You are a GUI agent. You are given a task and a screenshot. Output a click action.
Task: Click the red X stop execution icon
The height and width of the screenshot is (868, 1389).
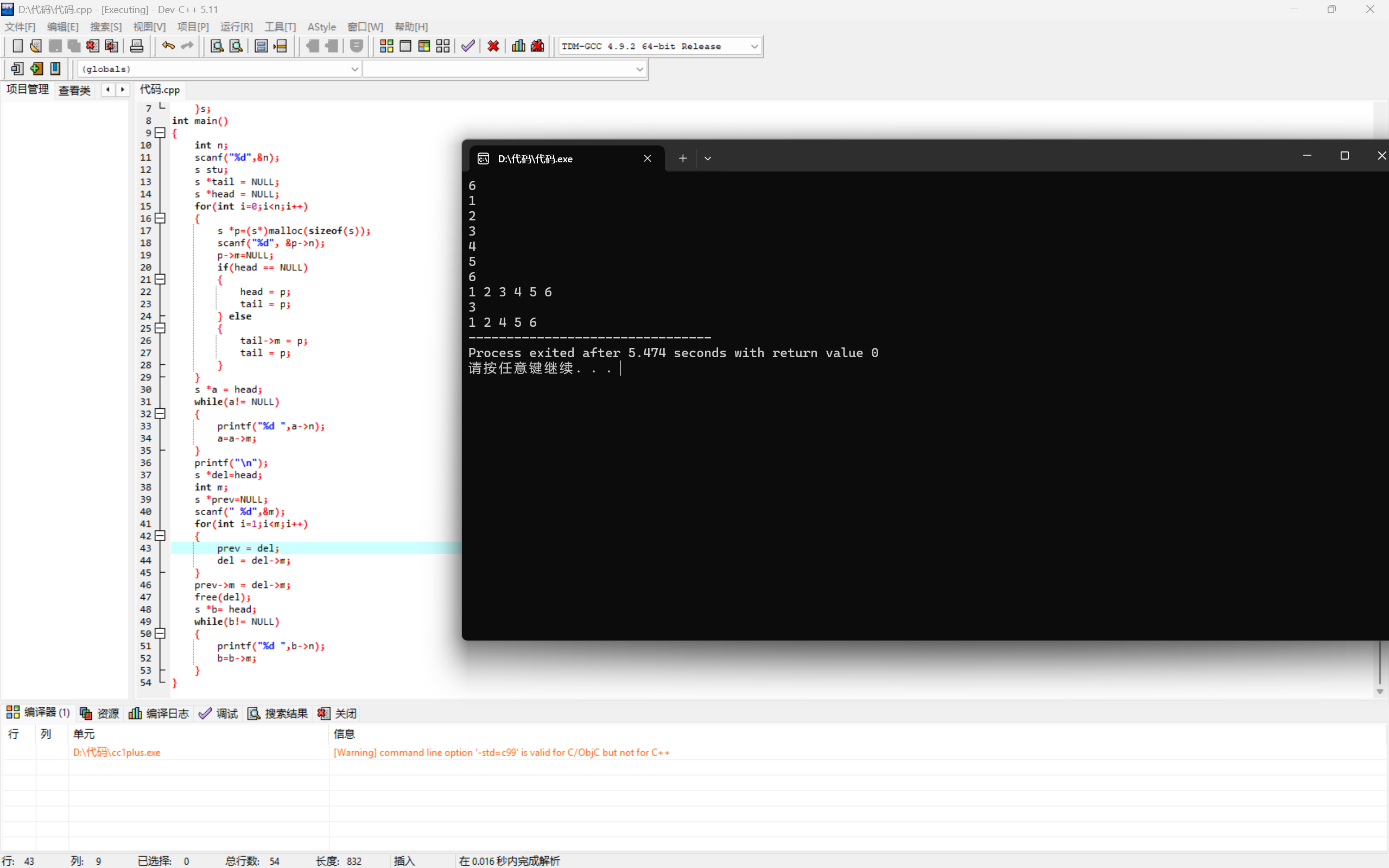(493, 46)
